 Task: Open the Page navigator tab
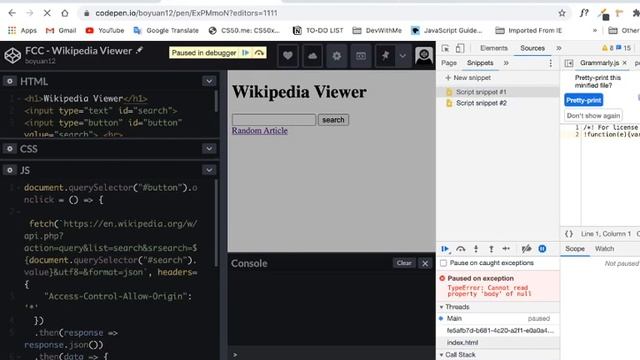[449, 63]
